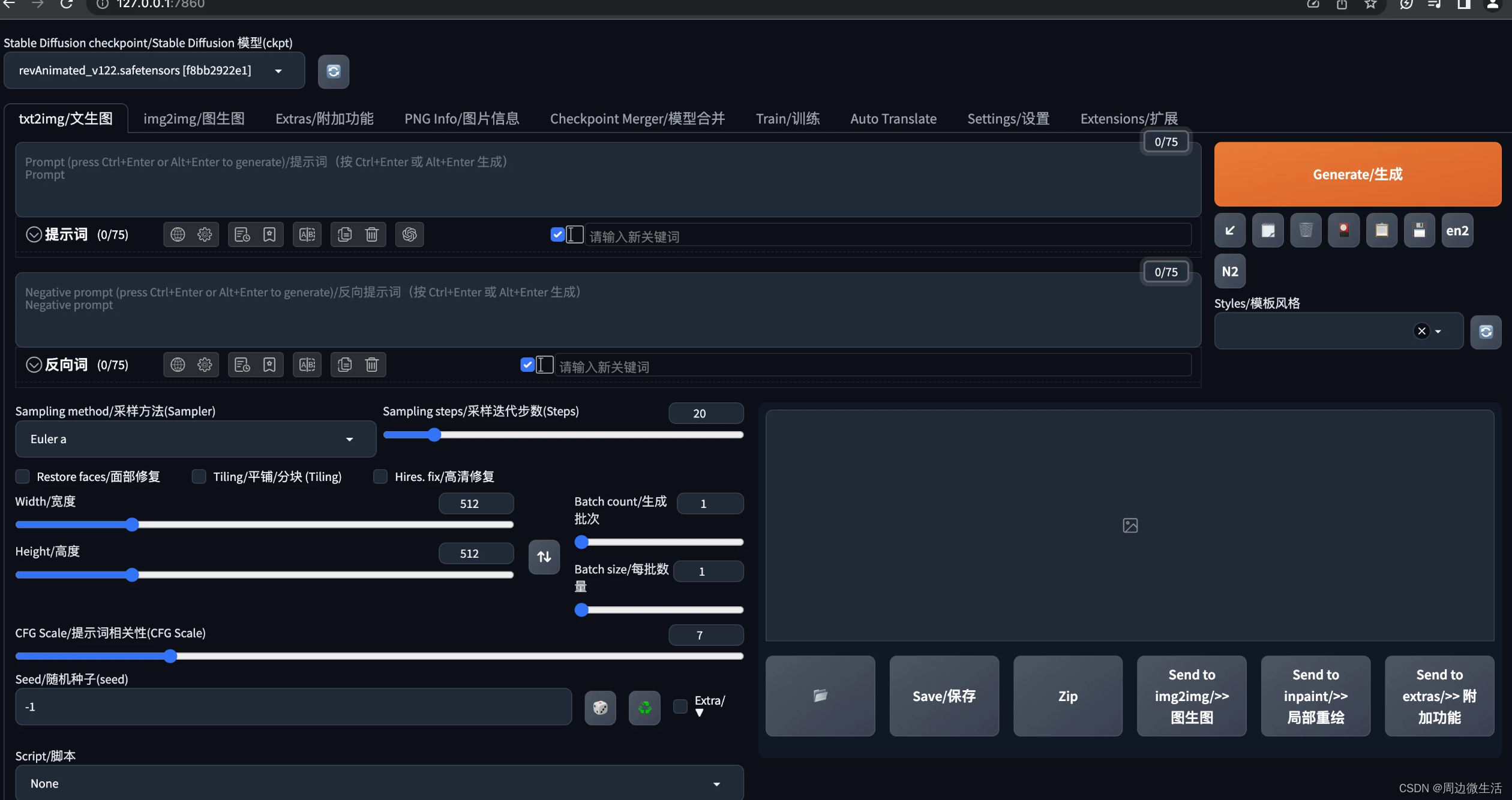Click the notepad icon below Generate
The width and height of the screenshot is (1512, 800).
1268,230
